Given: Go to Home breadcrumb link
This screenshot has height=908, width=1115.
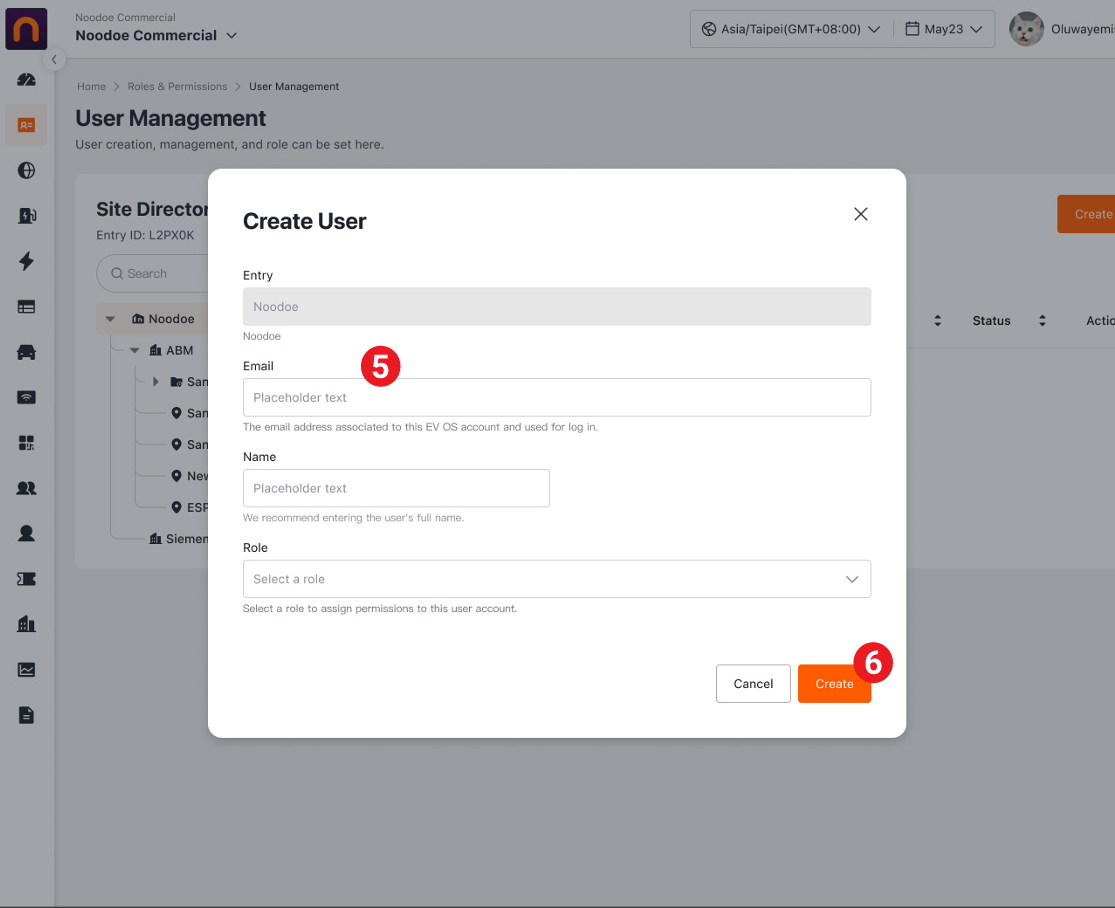Looking at the screenshot, I should [x=91, y=87].
